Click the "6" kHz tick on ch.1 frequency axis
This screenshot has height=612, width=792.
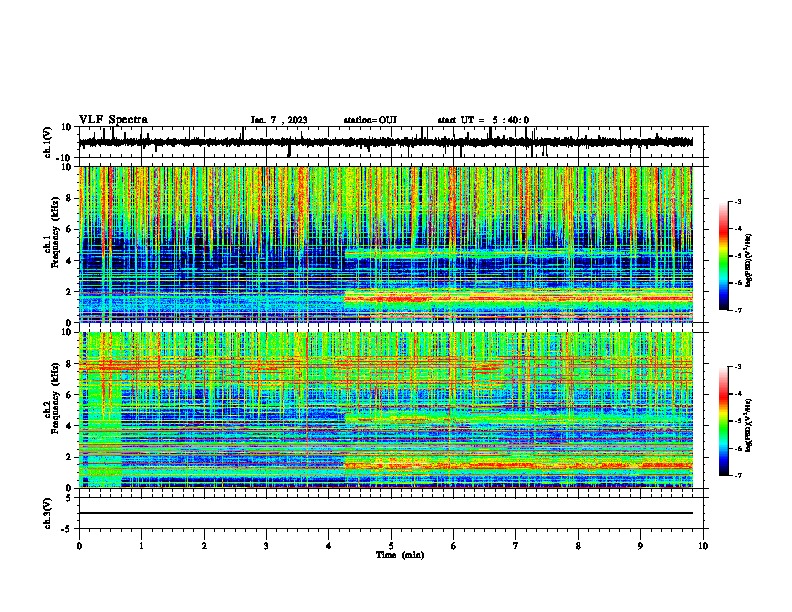pos(70,229)
